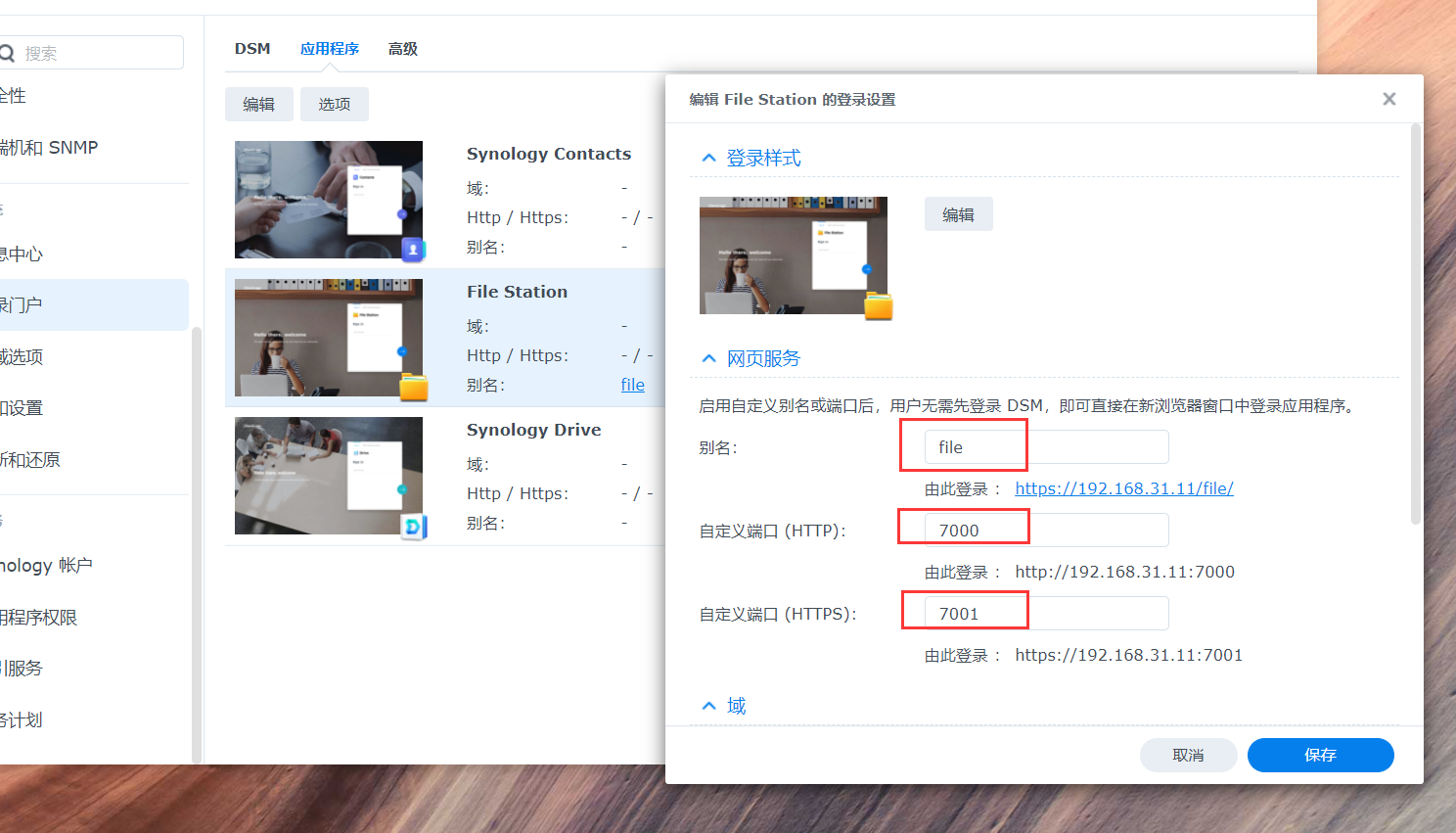Click the search magnifier icon
Image resolution: width=1456 pixels, height=833 pixels.
8,53
